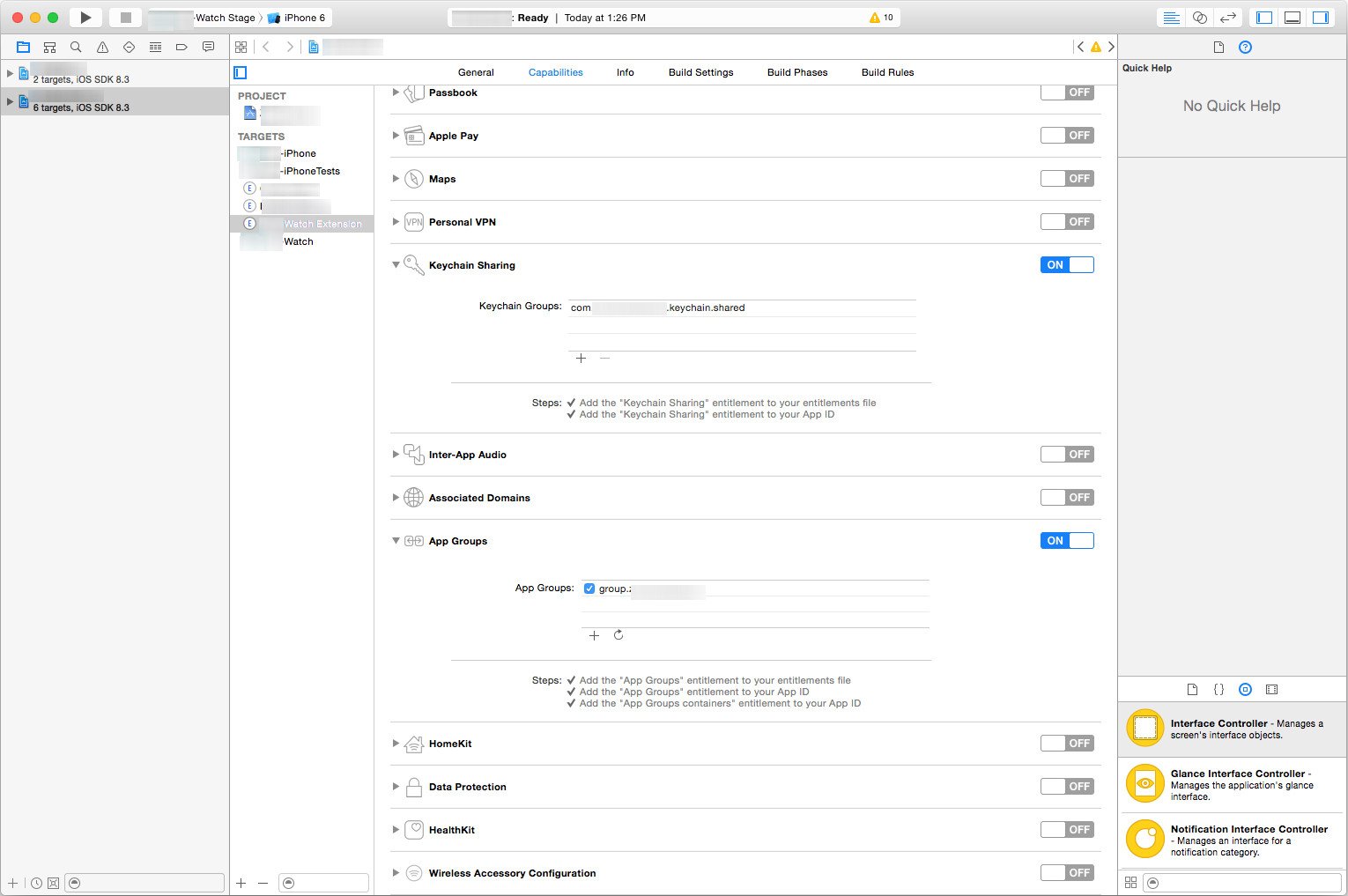Go back in editor history
The height and width of the screenshot is (896, 1348).
click(266, 47)
